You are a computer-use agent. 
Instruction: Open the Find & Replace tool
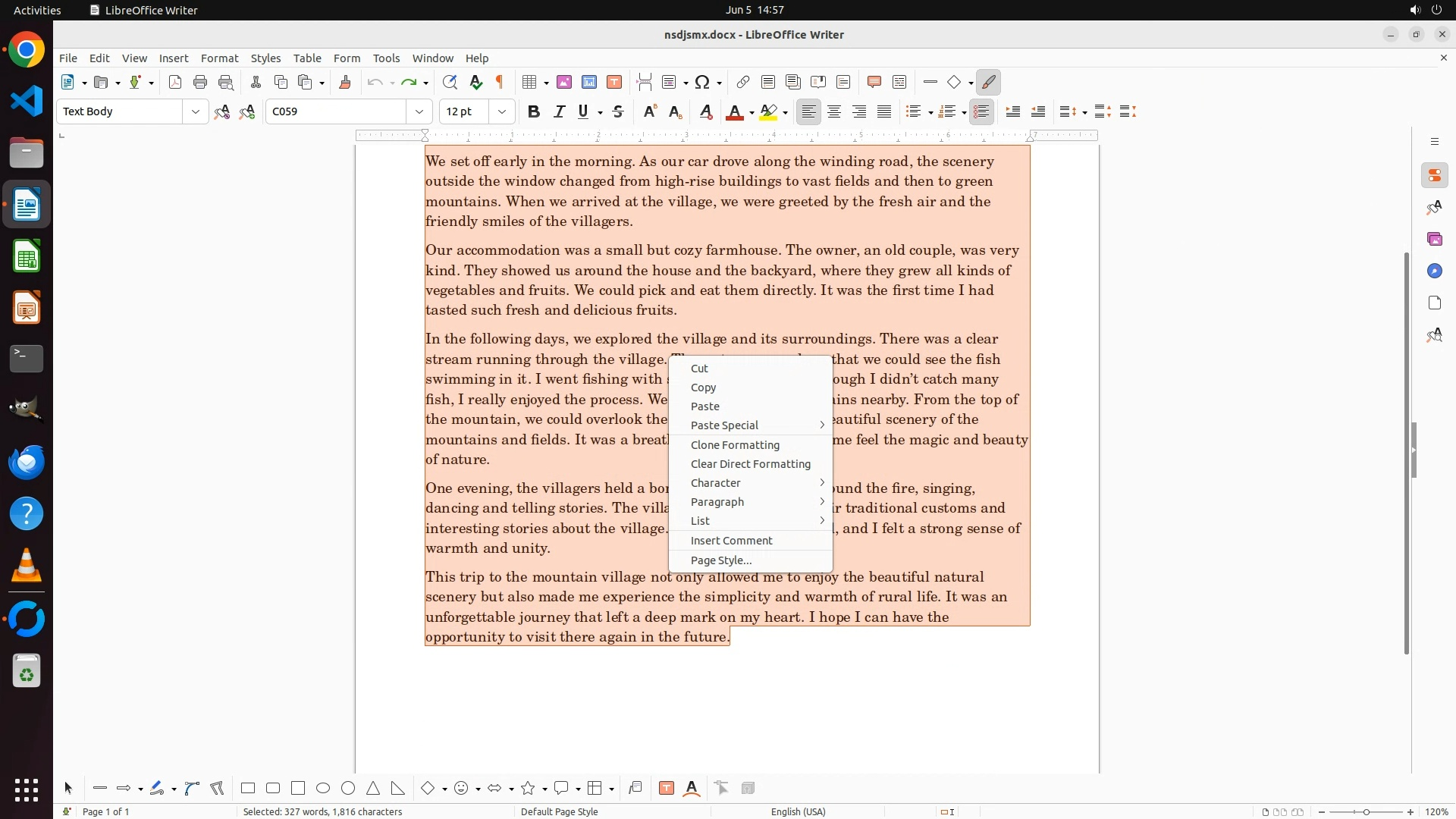coord(450,83)
